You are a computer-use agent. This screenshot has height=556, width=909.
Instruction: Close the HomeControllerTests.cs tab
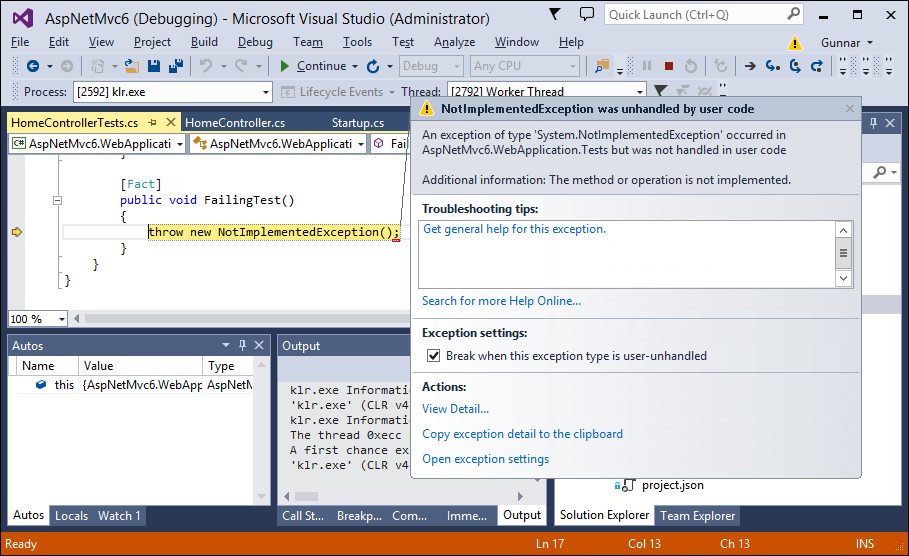pos(170,122)
